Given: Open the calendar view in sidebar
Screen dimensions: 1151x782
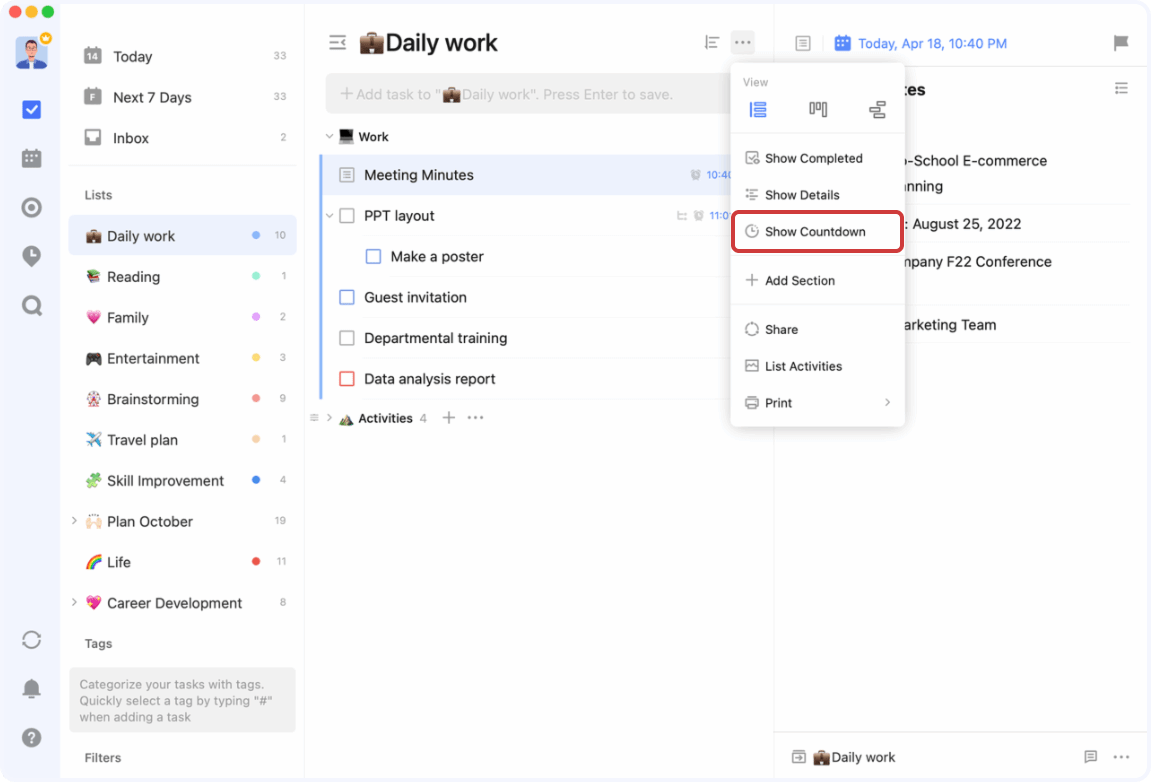Looking at the screenshot, I should [x=31, y=158].
